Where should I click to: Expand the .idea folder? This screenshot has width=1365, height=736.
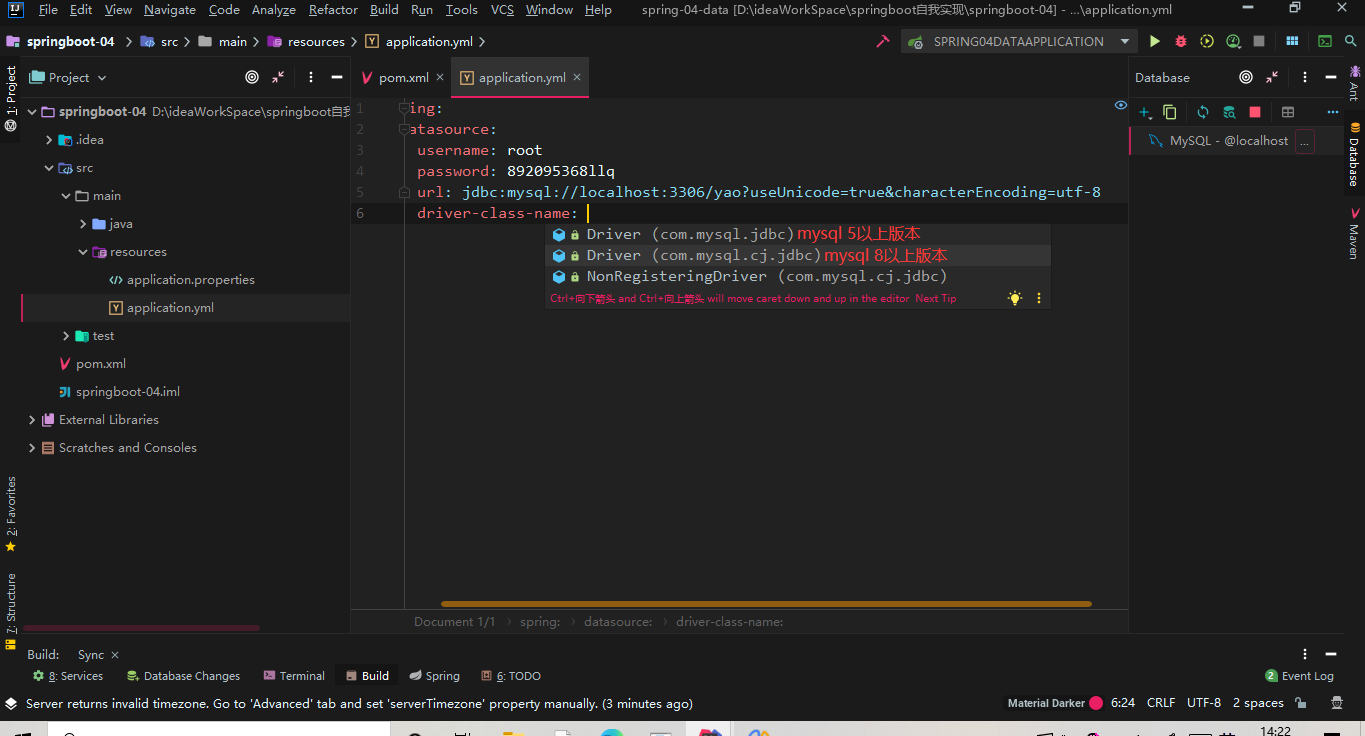(x=49, y=140)
